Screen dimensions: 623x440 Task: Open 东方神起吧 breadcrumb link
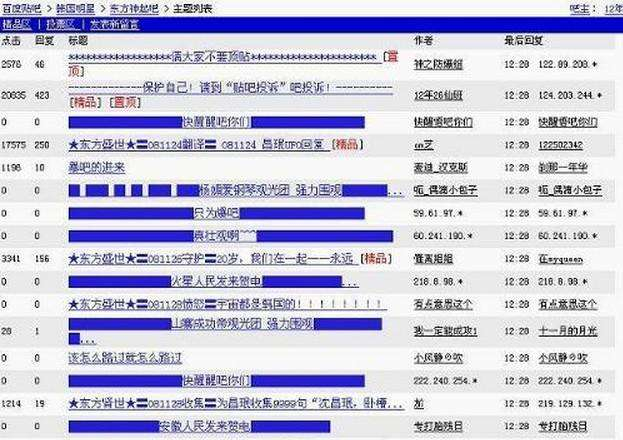134,8
